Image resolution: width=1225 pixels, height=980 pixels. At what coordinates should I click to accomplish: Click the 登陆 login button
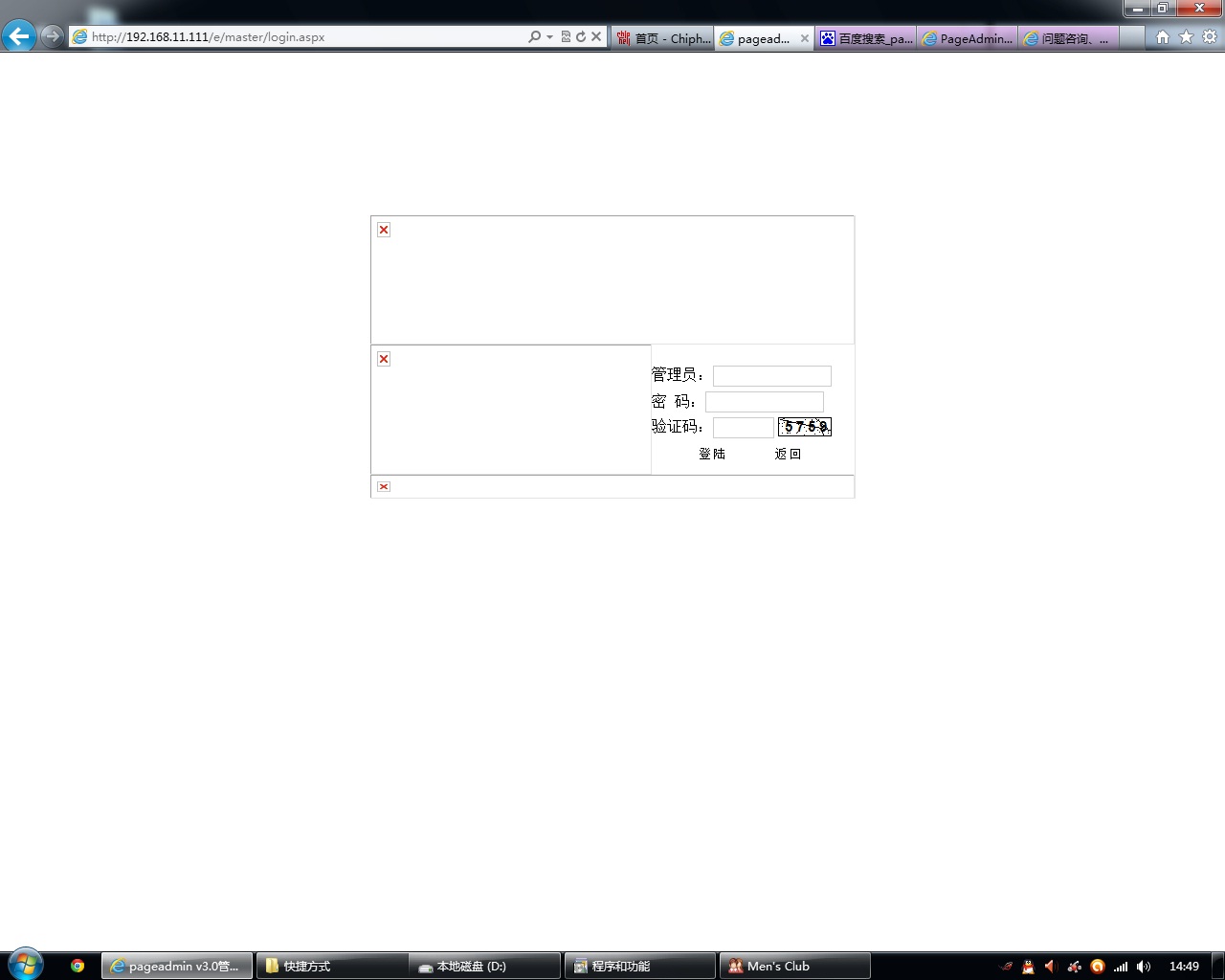pyautogui.click(x=712, y=454)
